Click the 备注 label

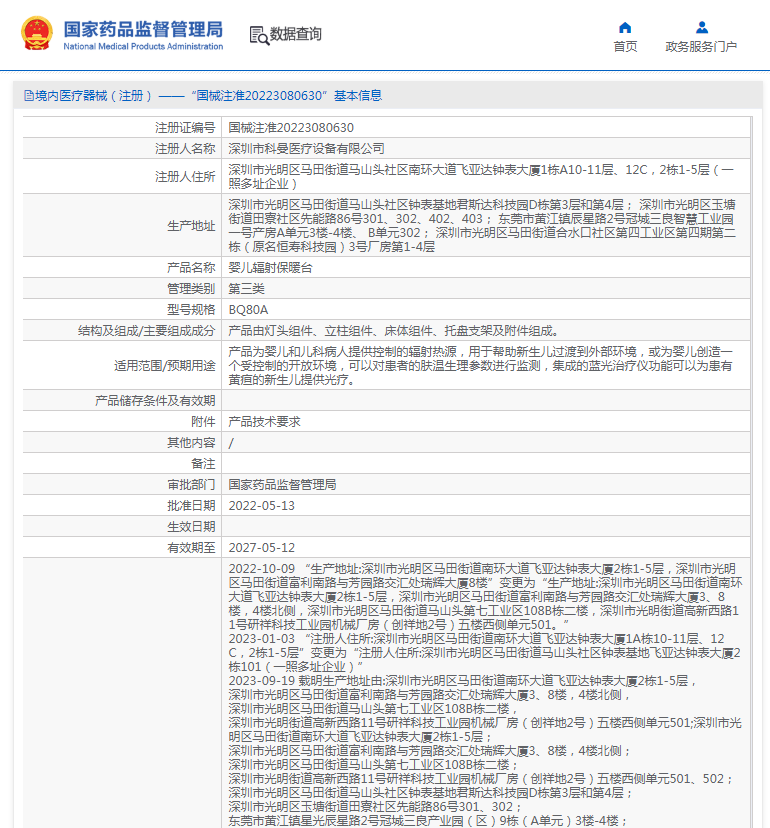[203, 464]
